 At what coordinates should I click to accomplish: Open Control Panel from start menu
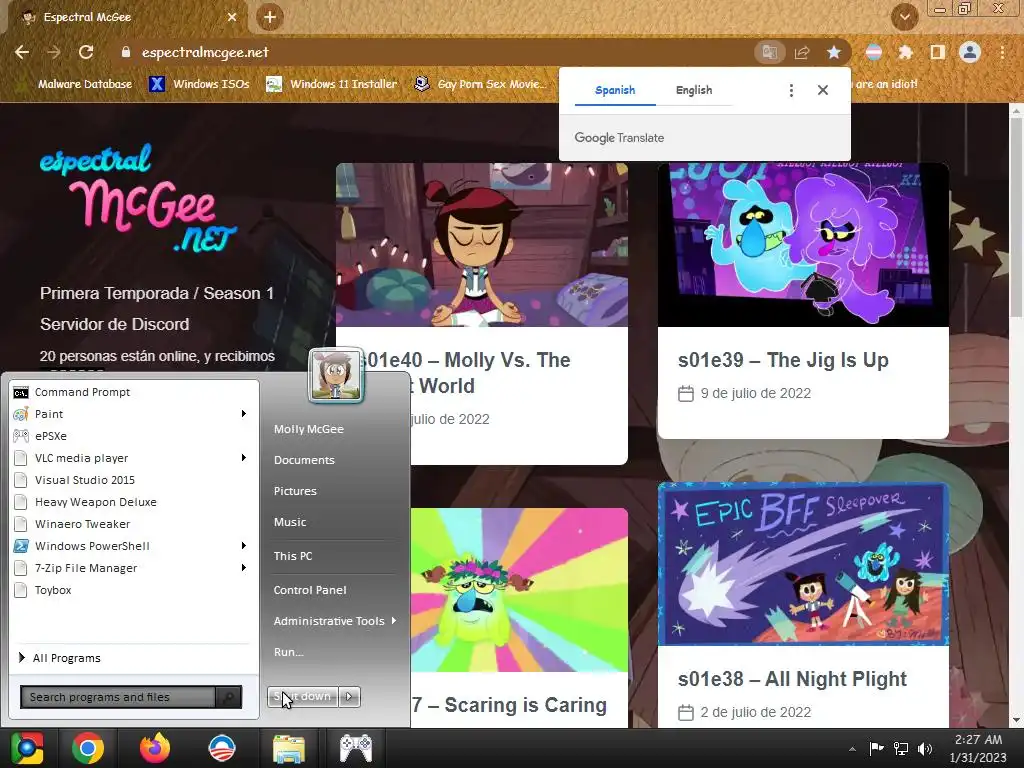tap(310, 590)
